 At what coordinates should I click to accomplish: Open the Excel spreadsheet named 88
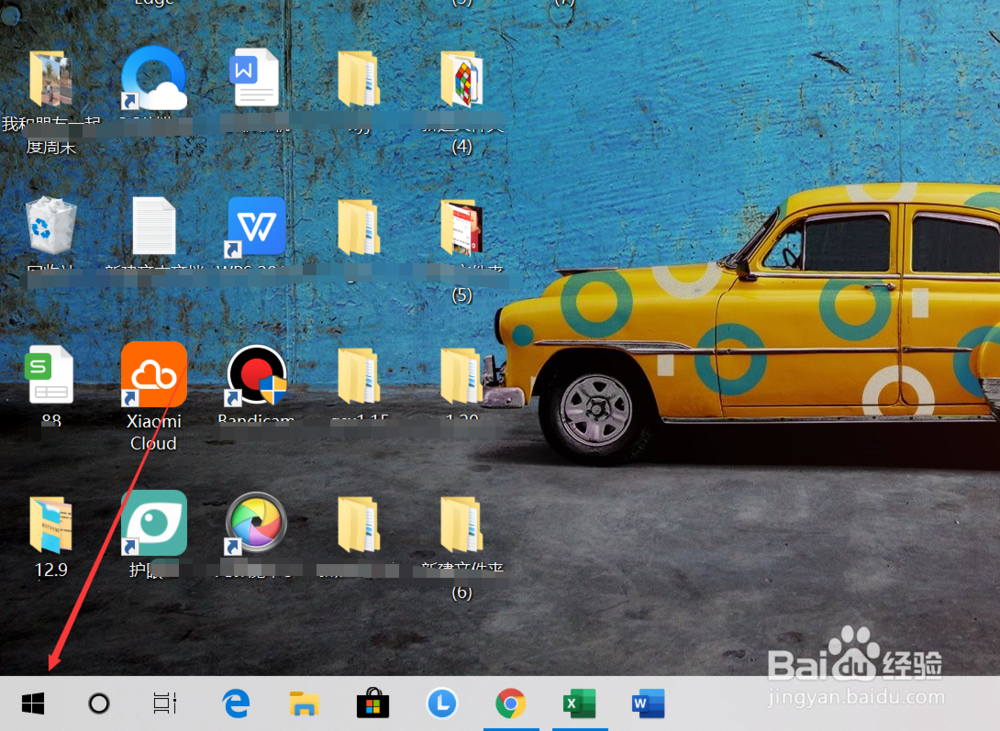pos(50,375)
